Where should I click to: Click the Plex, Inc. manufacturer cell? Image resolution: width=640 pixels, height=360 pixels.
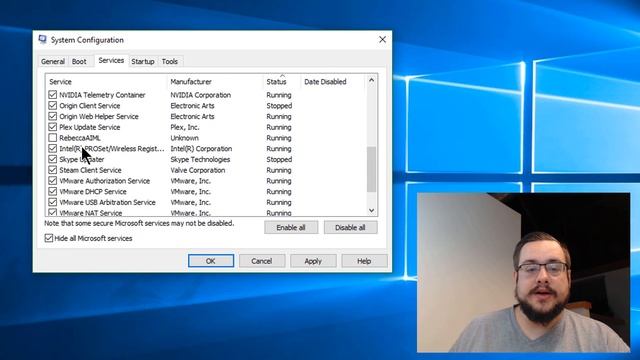tap(185, 127)
